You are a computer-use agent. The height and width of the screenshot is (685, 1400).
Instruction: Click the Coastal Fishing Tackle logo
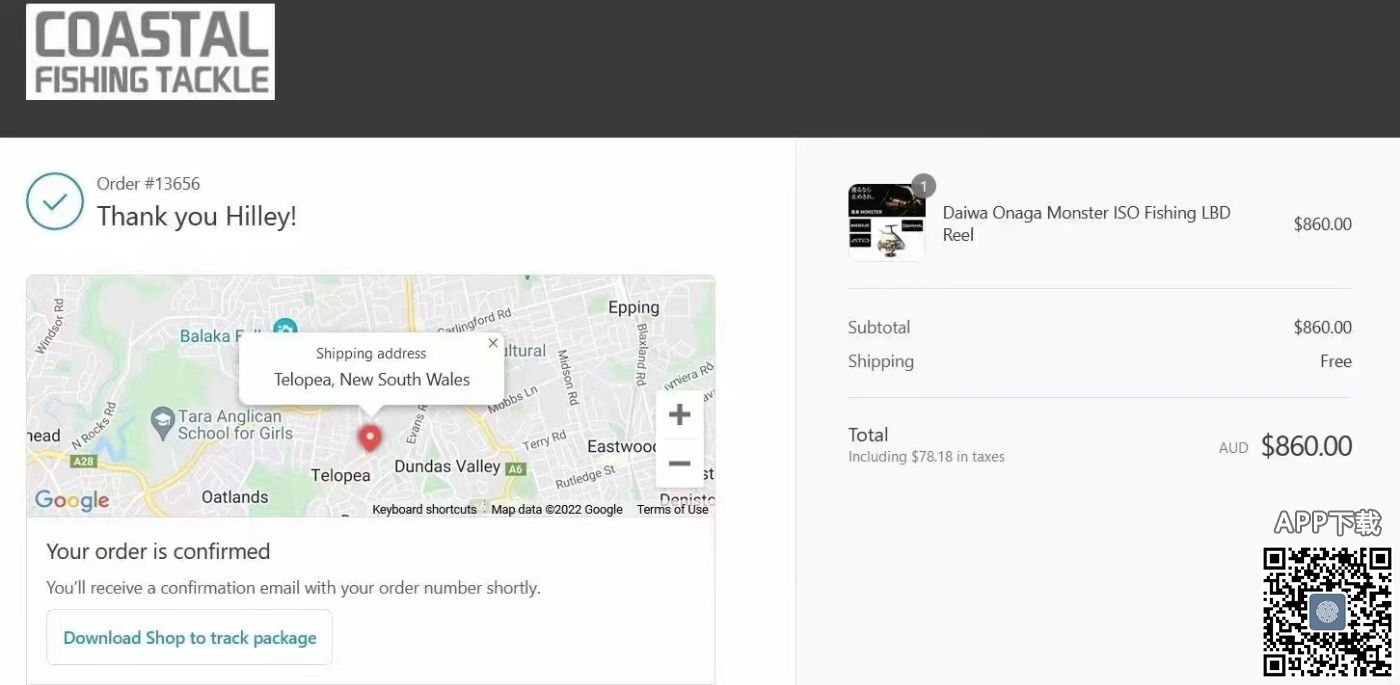tap(150, 52)
